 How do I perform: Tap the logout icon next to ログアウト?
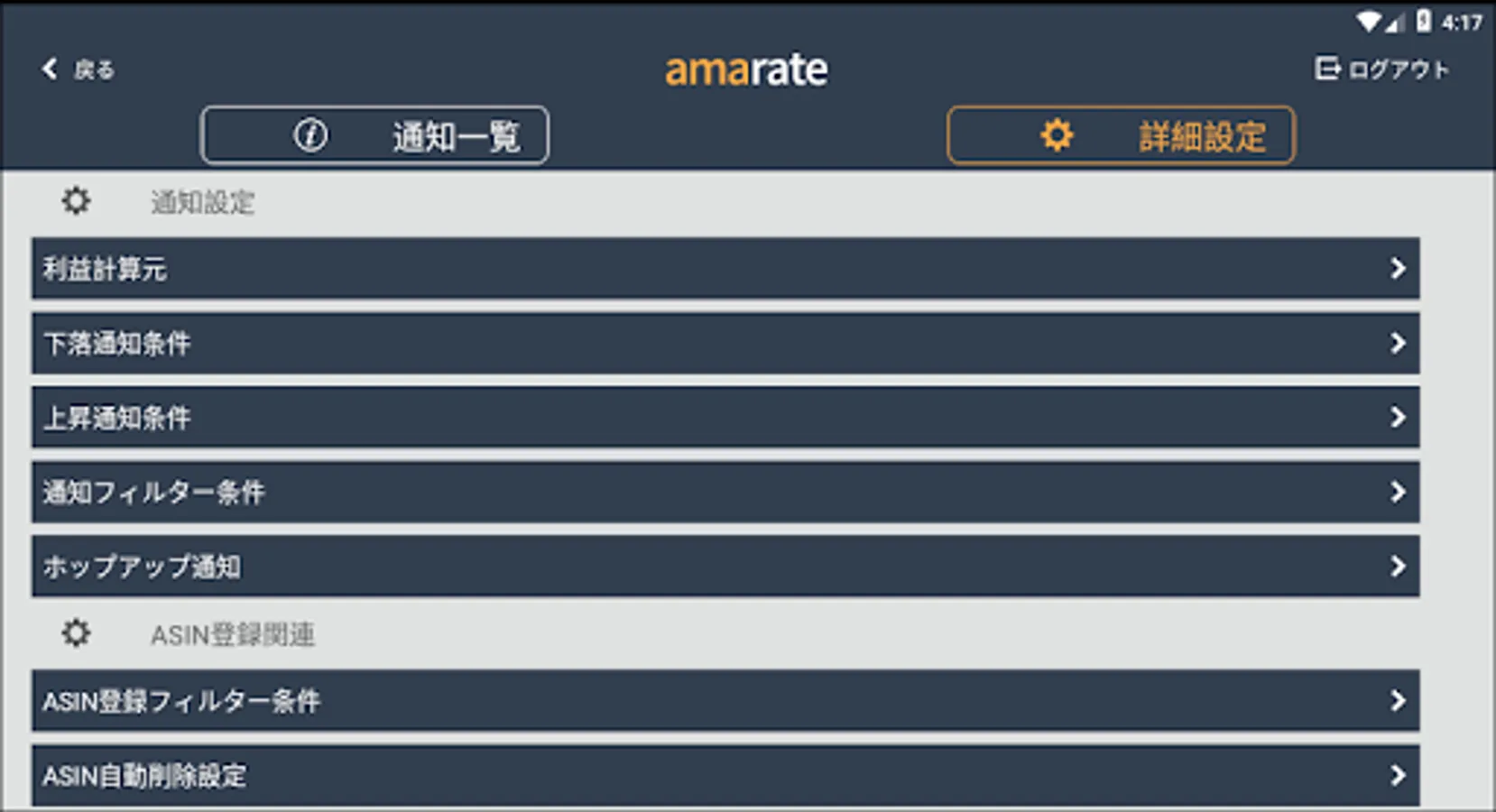pos(1327,68)
